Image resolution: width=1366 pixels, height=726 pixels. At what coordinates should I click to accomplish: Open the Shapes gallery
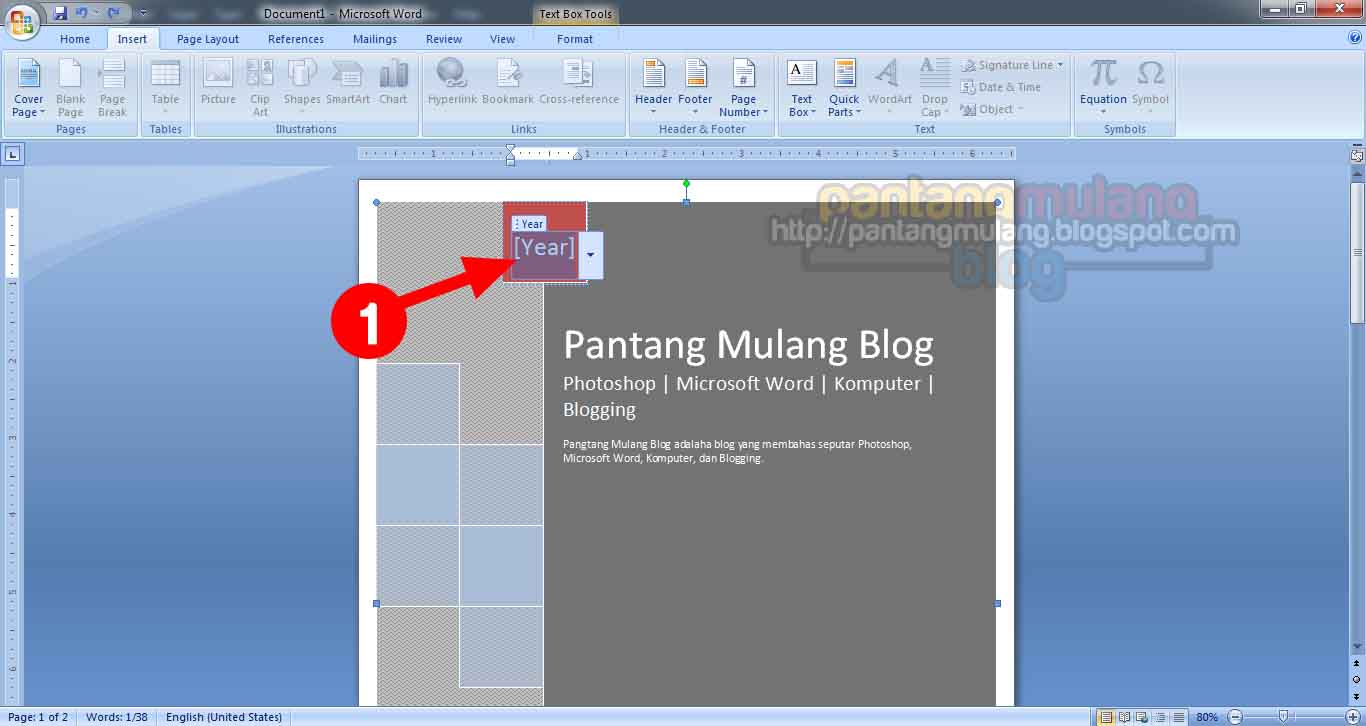(302, 88)
